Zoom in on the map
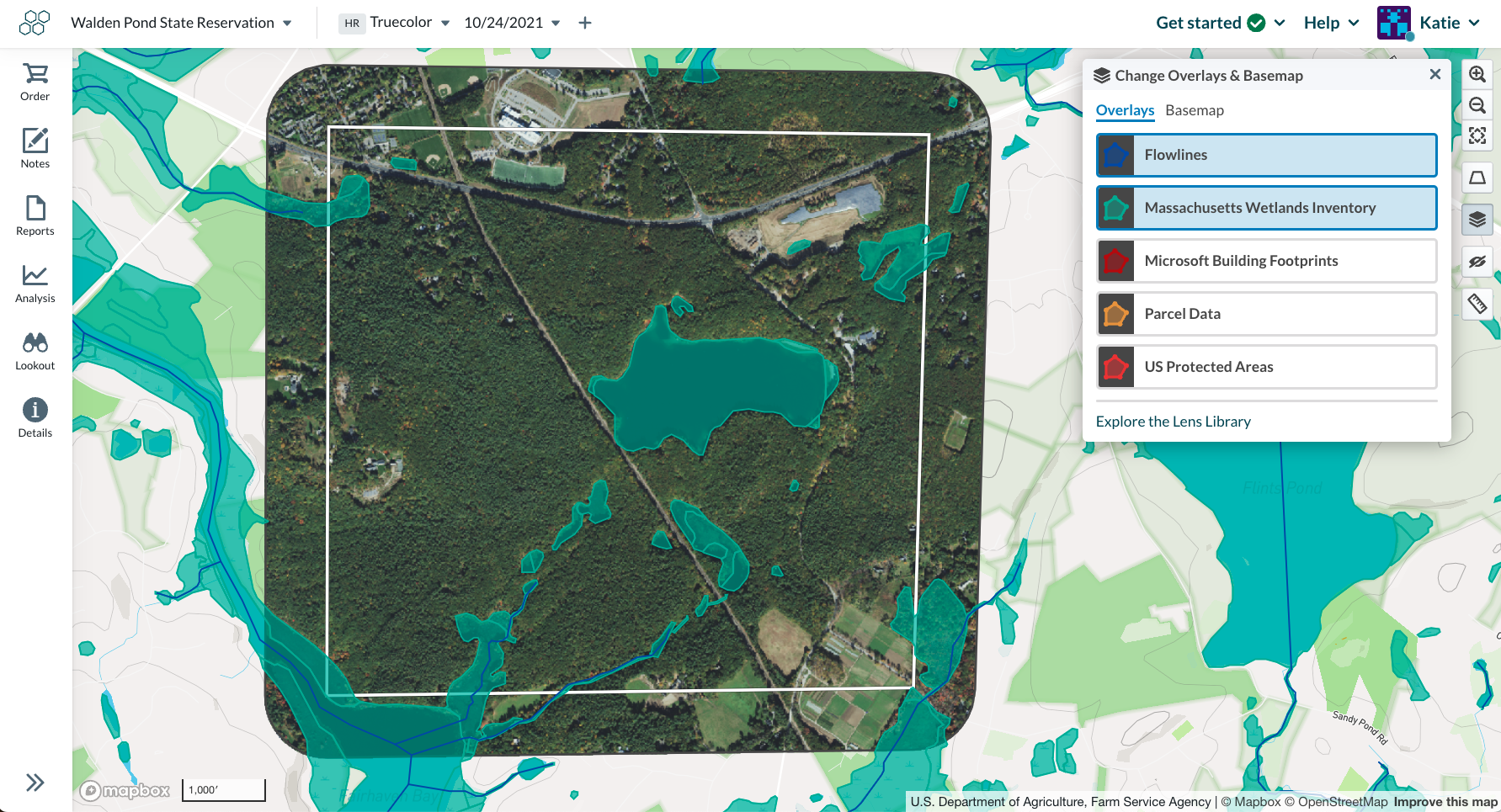 (x=1477, y=74)
